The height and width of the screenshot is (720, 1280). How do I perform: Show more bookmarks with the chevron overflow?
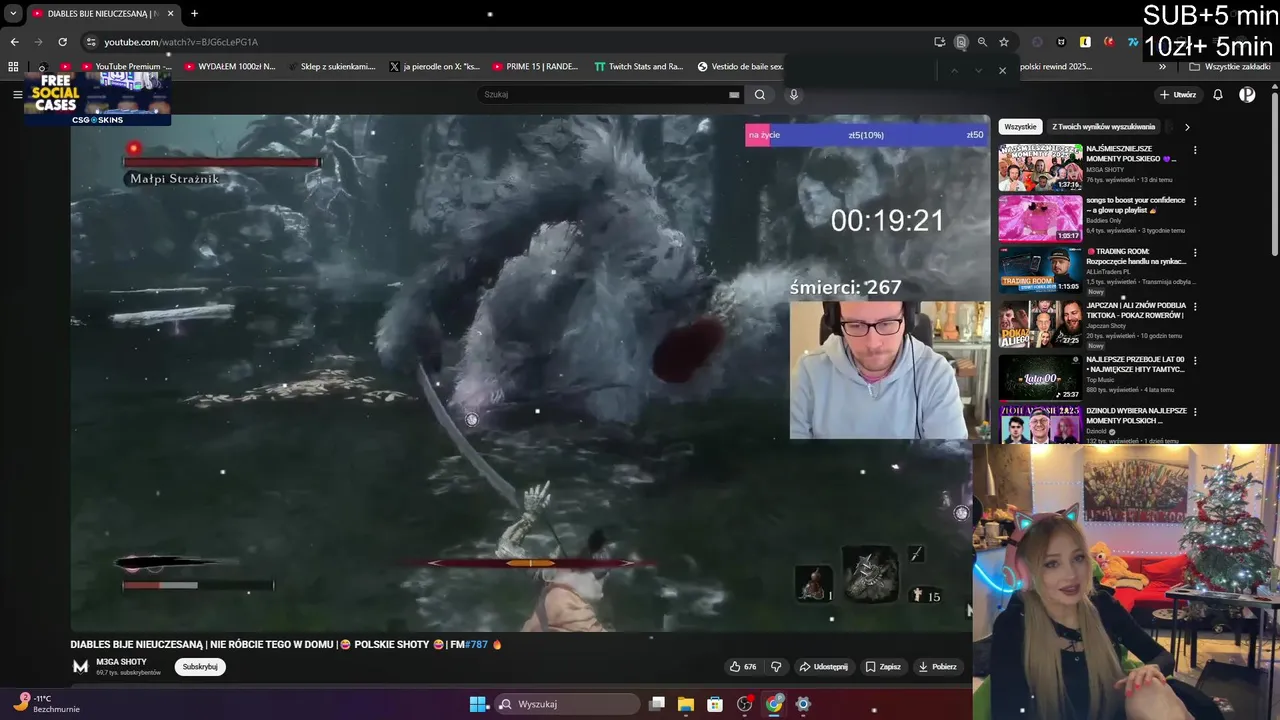coord(1162,67)
